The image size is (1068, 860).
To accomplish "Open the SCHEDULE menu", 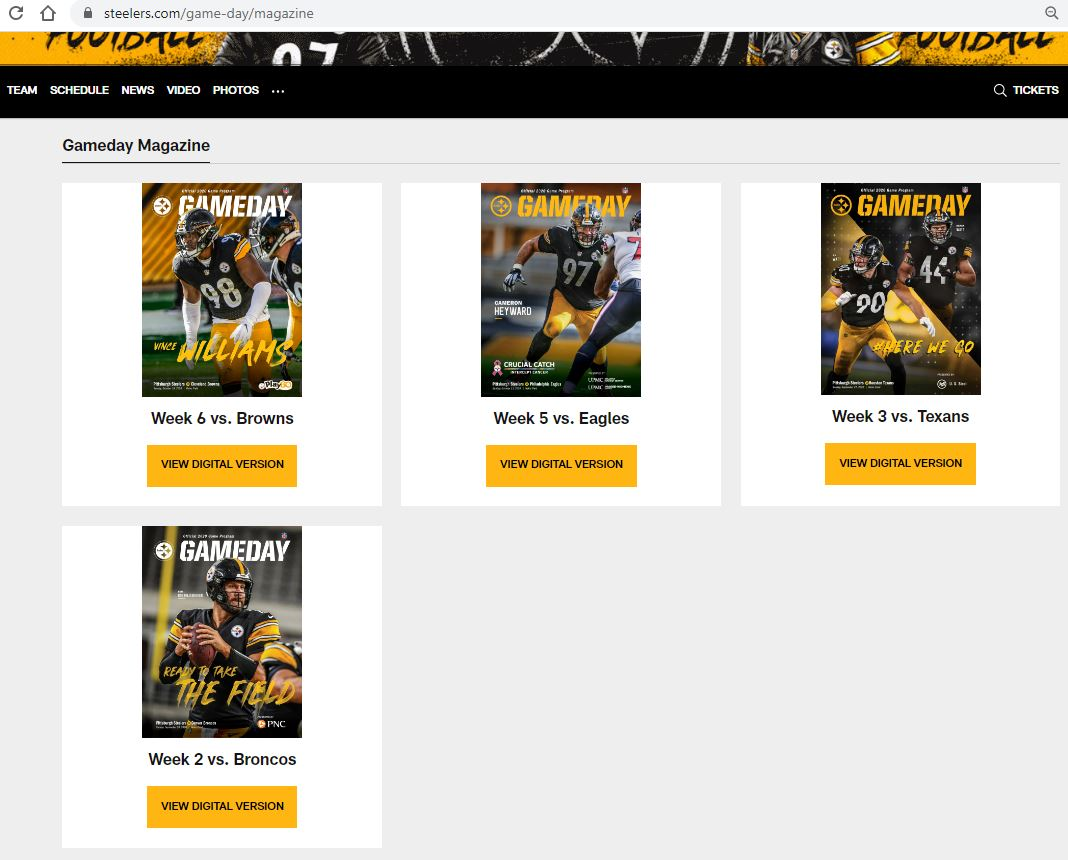I will (x=79, y=90).
